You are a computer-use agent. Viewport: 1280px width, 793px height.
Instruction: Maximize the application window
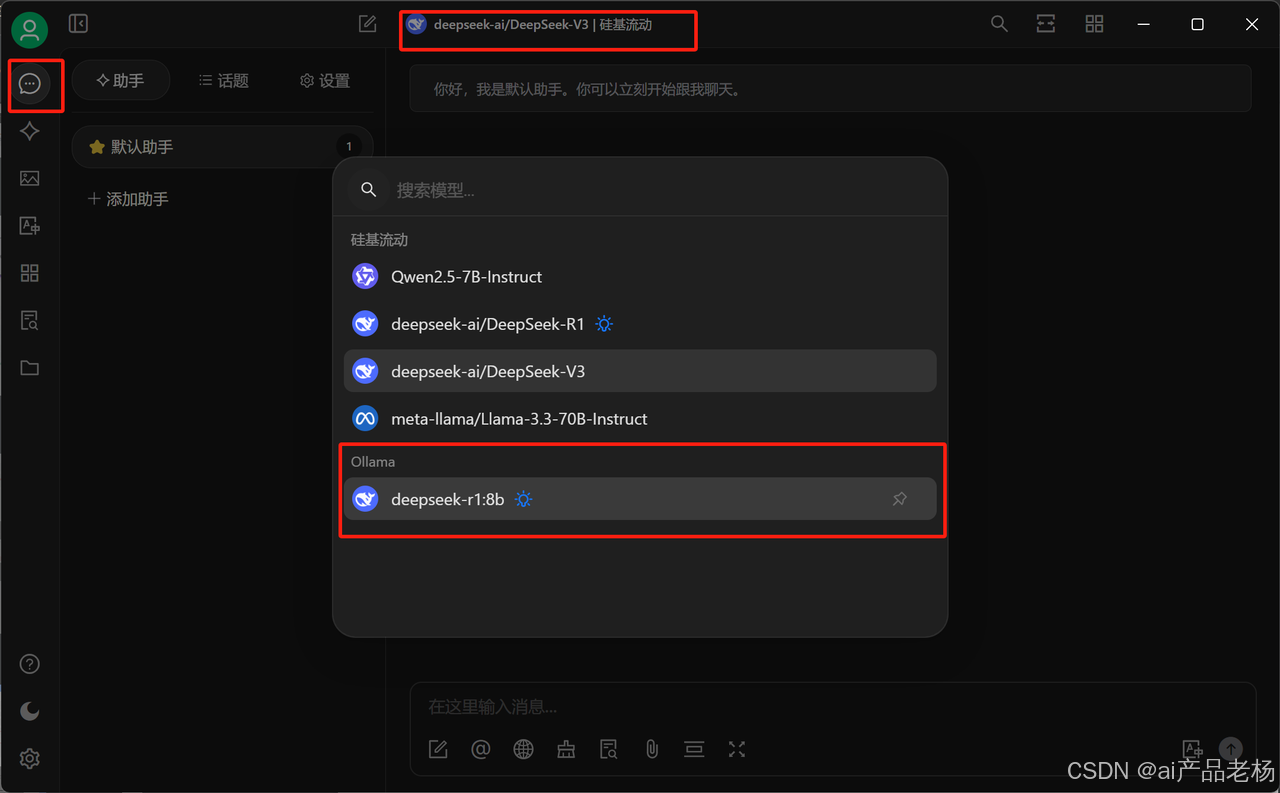tap(1197, 24)
